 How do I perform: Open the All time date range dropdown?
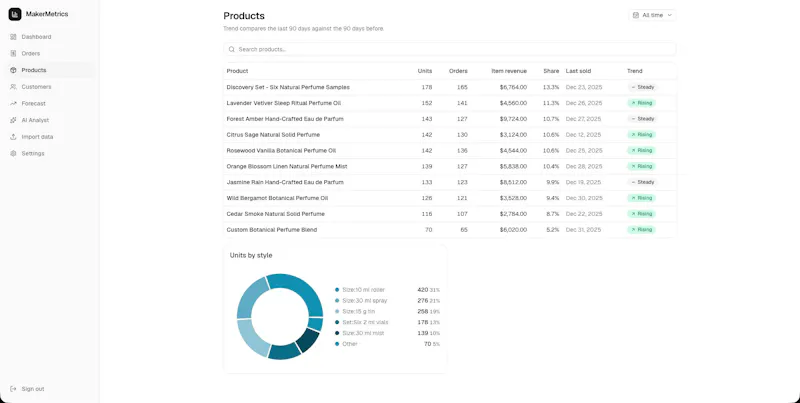pyautogui.click(x=652, y=15)
